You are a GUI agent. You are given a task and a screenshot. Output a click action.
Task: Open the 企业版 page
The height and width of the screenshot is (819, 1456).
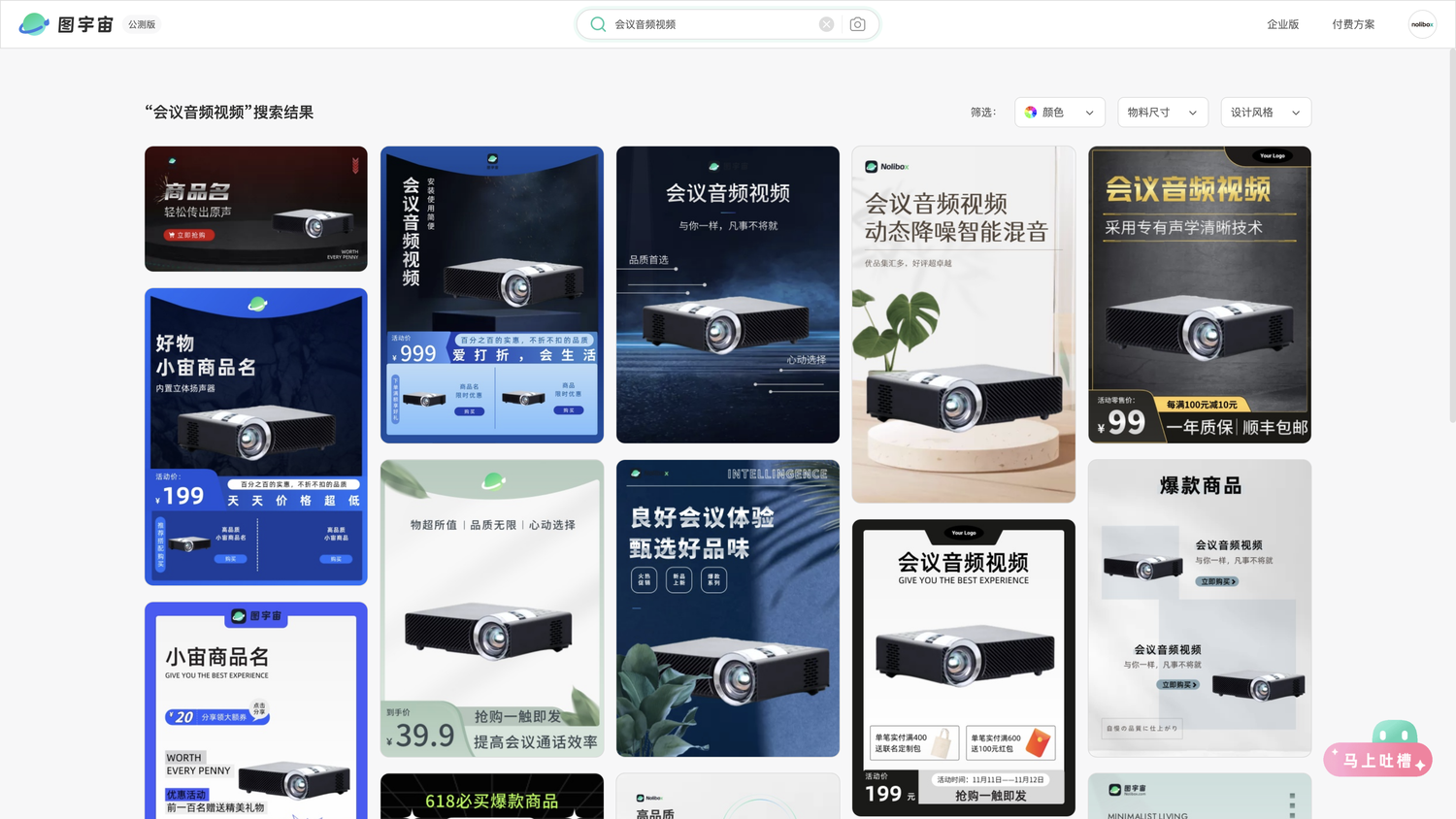(x=1282, y=24)
